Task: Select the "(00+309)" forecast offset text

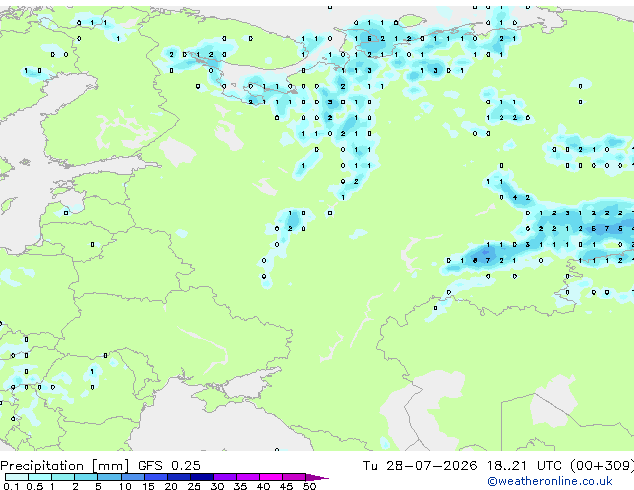Action: [x=602, y=466]
